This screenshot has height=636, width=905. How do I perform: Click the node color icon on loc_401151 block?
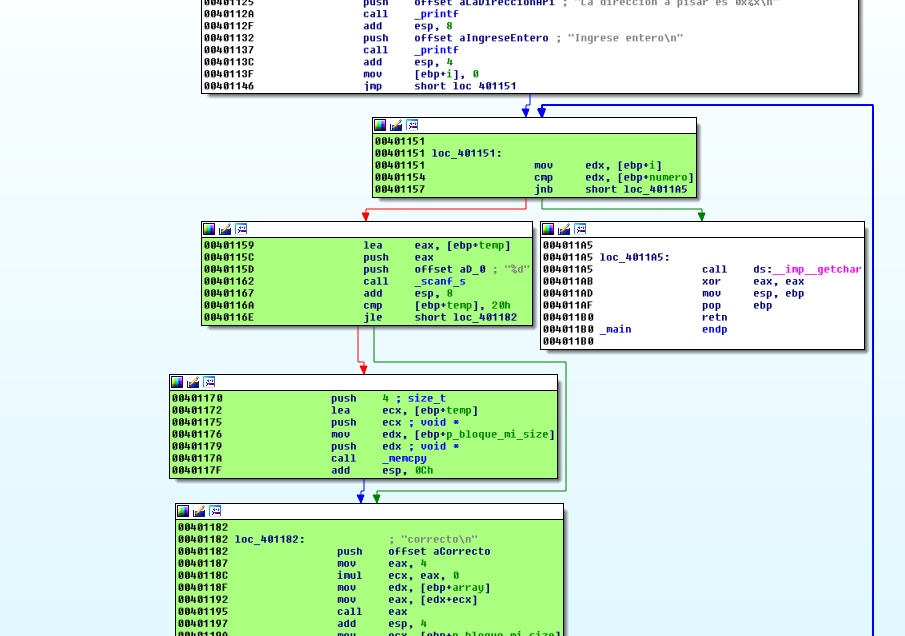pyautogui.click(x=380, y=125)
